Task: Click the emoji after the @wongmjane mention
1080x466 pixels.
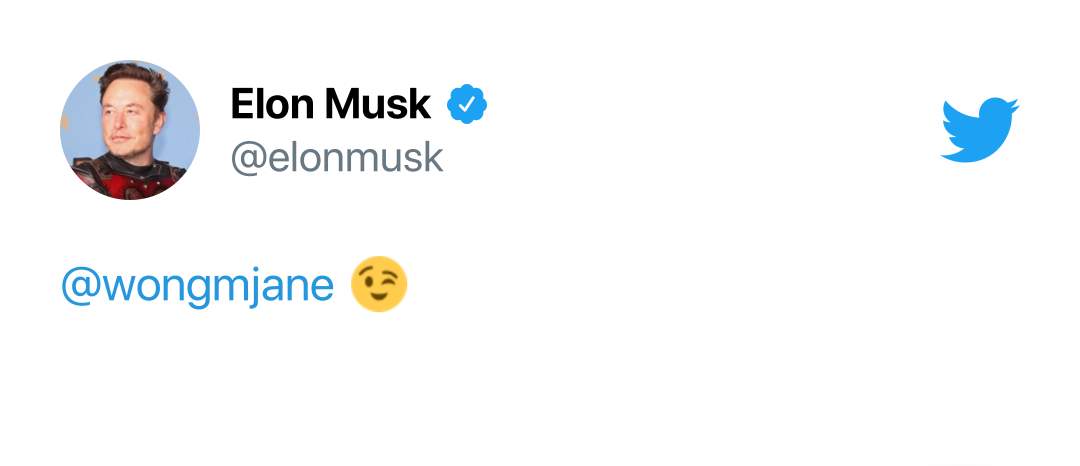Action: [379, 285]
